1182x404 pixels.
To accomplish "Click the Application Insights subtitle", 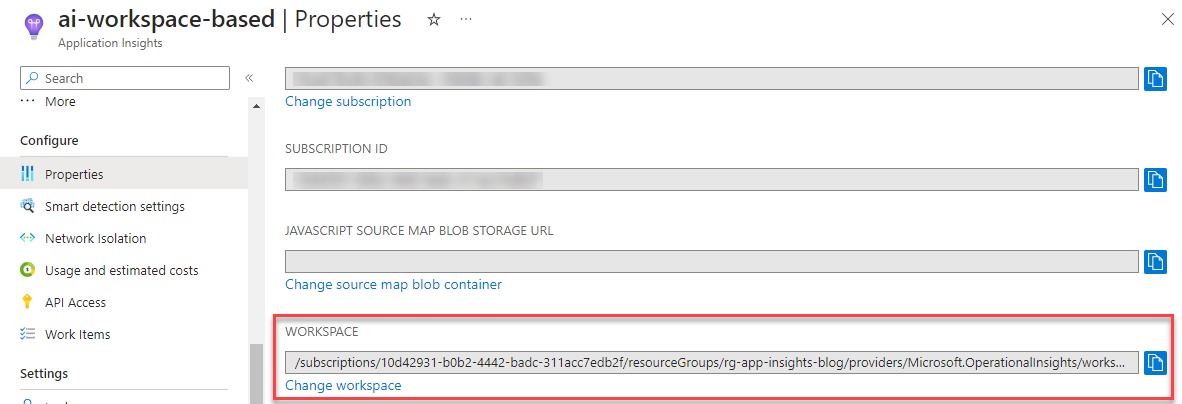I will click(x=110, y=43).
